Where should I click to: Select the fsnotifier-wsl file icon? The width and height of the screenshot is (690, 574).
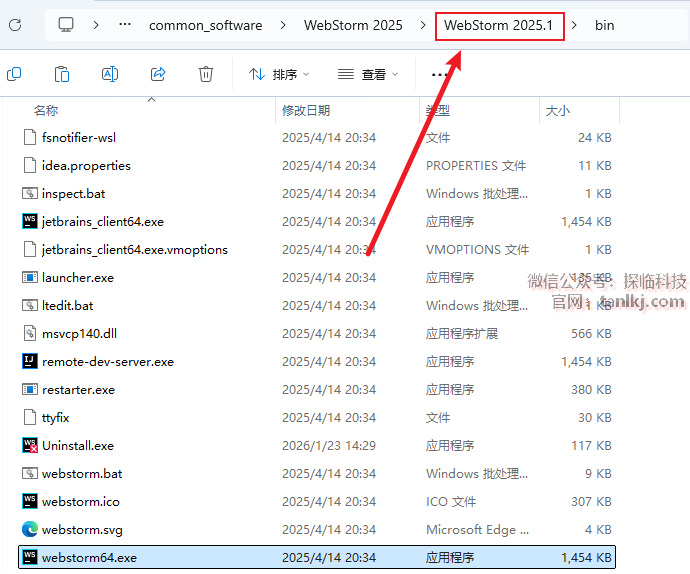30,137
